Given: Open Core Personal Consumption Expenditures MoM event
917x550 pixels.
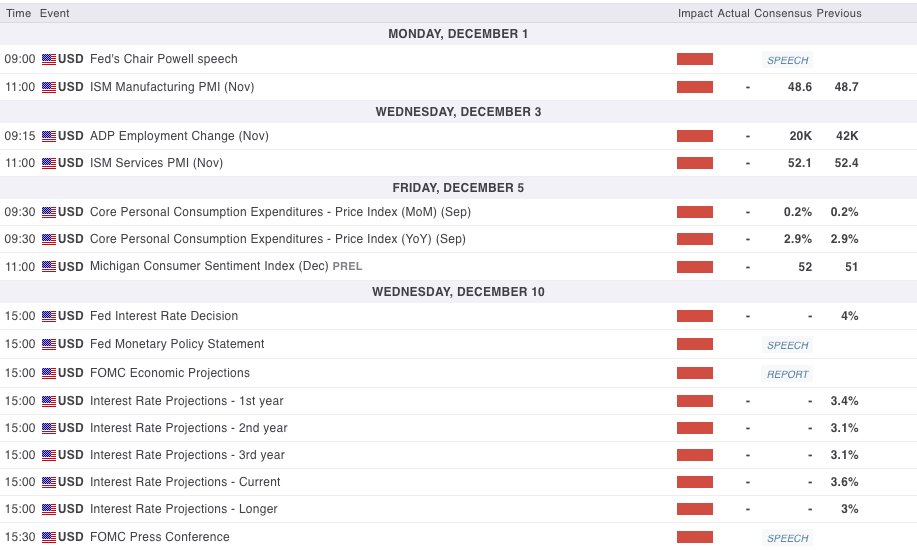Looking at the screenshot, I should [x=280, y=212].
